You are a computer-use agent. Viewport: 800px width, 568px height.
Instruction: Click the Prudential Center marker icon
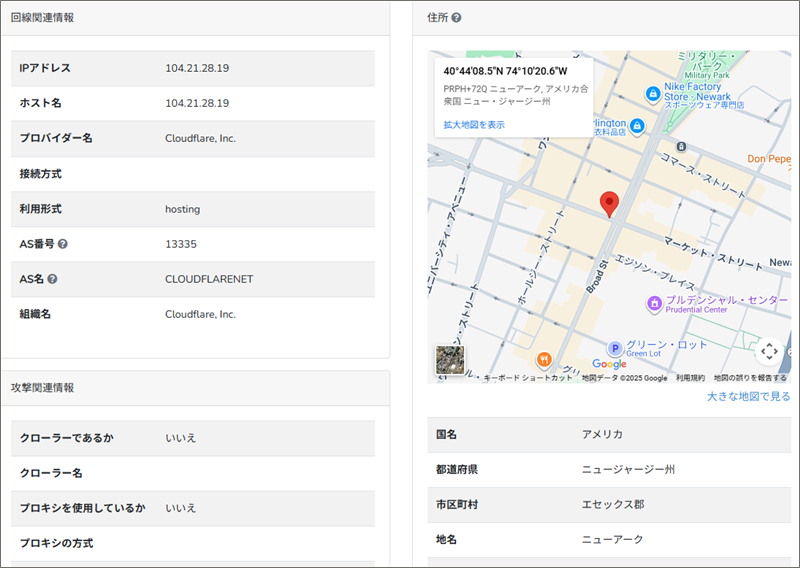[x=654, y=302]
